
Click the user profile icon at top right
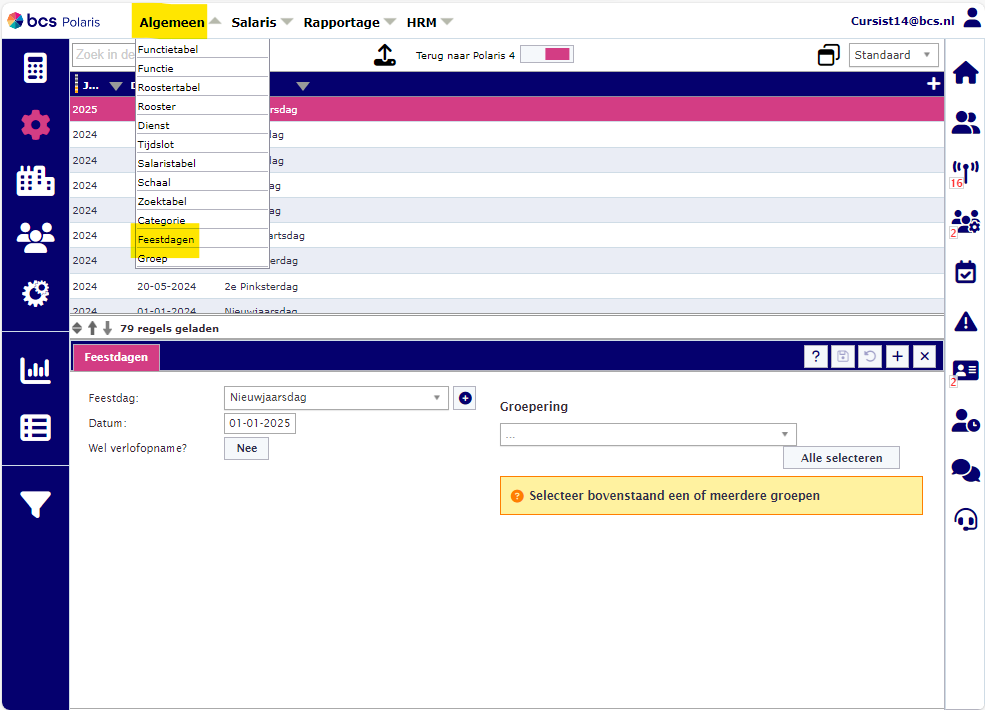coord(972,18)
